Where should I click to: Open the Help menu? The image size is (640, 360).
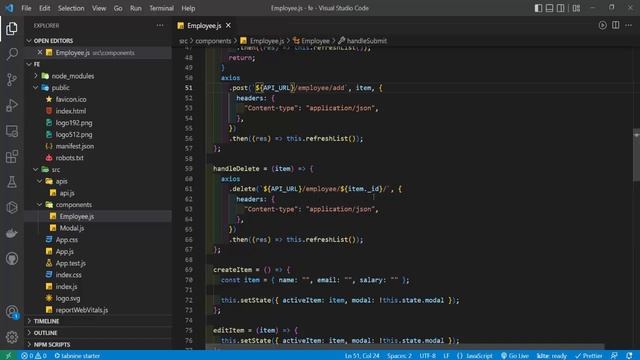pyautogui.click(x=188, y=8)
